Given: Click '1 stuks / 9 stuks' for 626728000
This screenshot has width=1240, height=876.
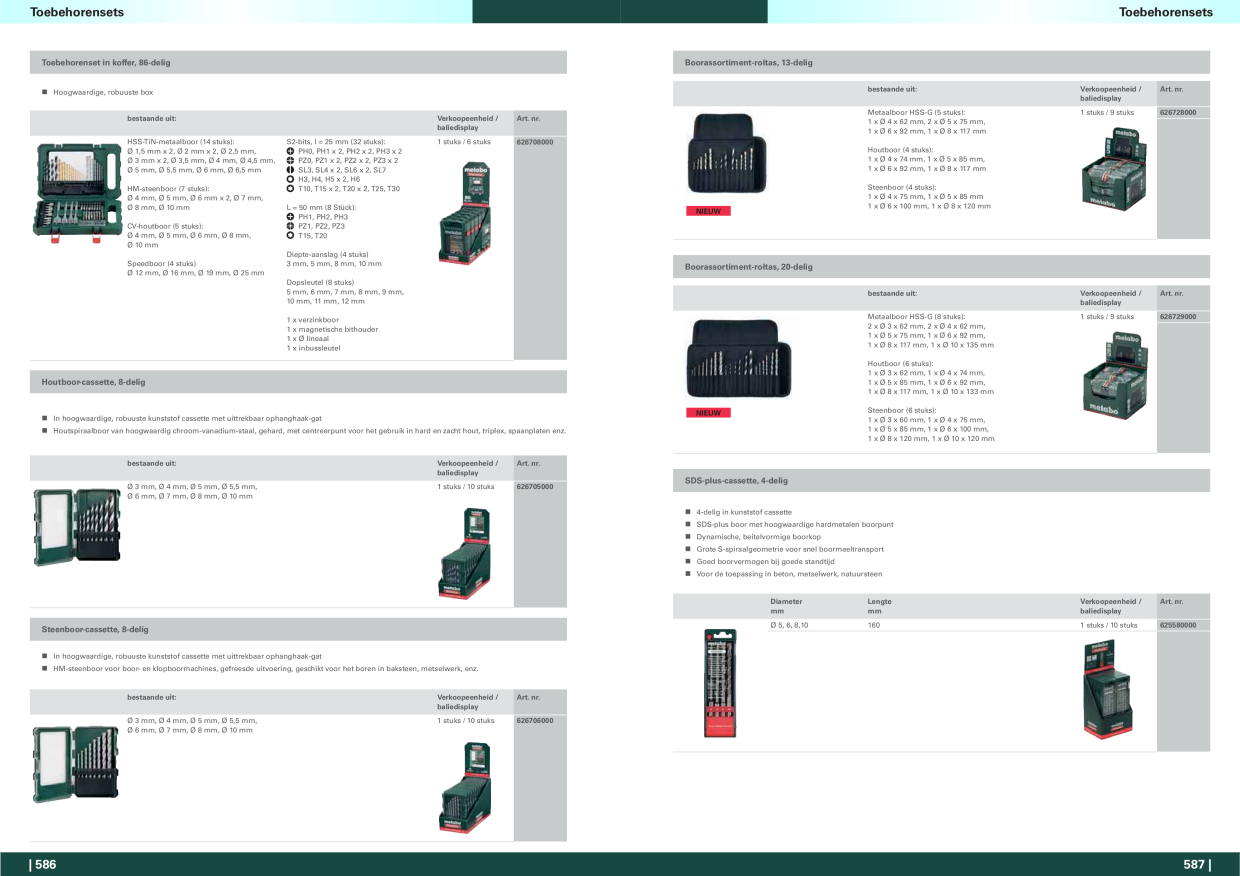Looking at the screenshot, I should [1107, 113].
